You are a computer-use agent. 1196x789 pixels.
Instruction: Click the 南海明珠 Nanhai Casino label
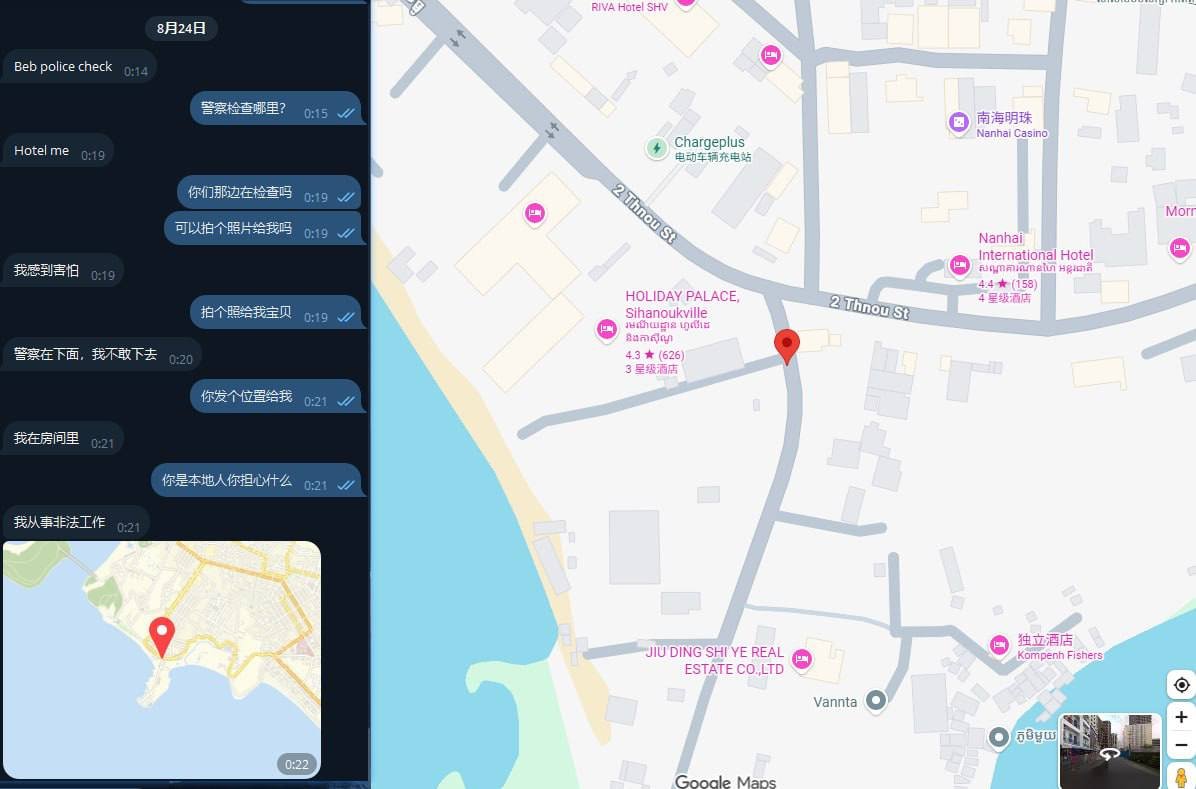click(x=1012, y=124)
